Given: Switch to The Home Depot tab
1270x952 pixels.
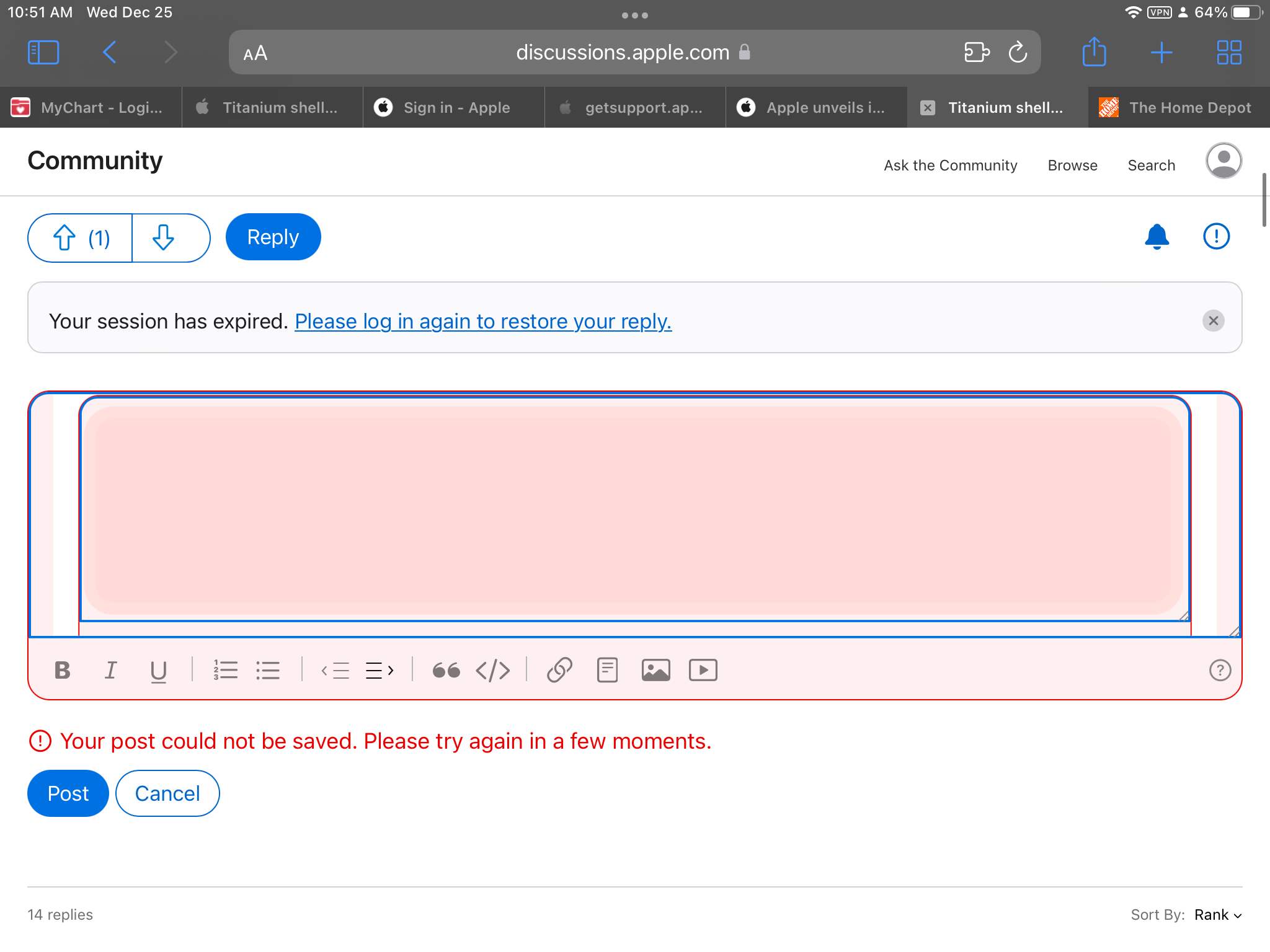Looking at the screenshot, I should [1178, 108].
